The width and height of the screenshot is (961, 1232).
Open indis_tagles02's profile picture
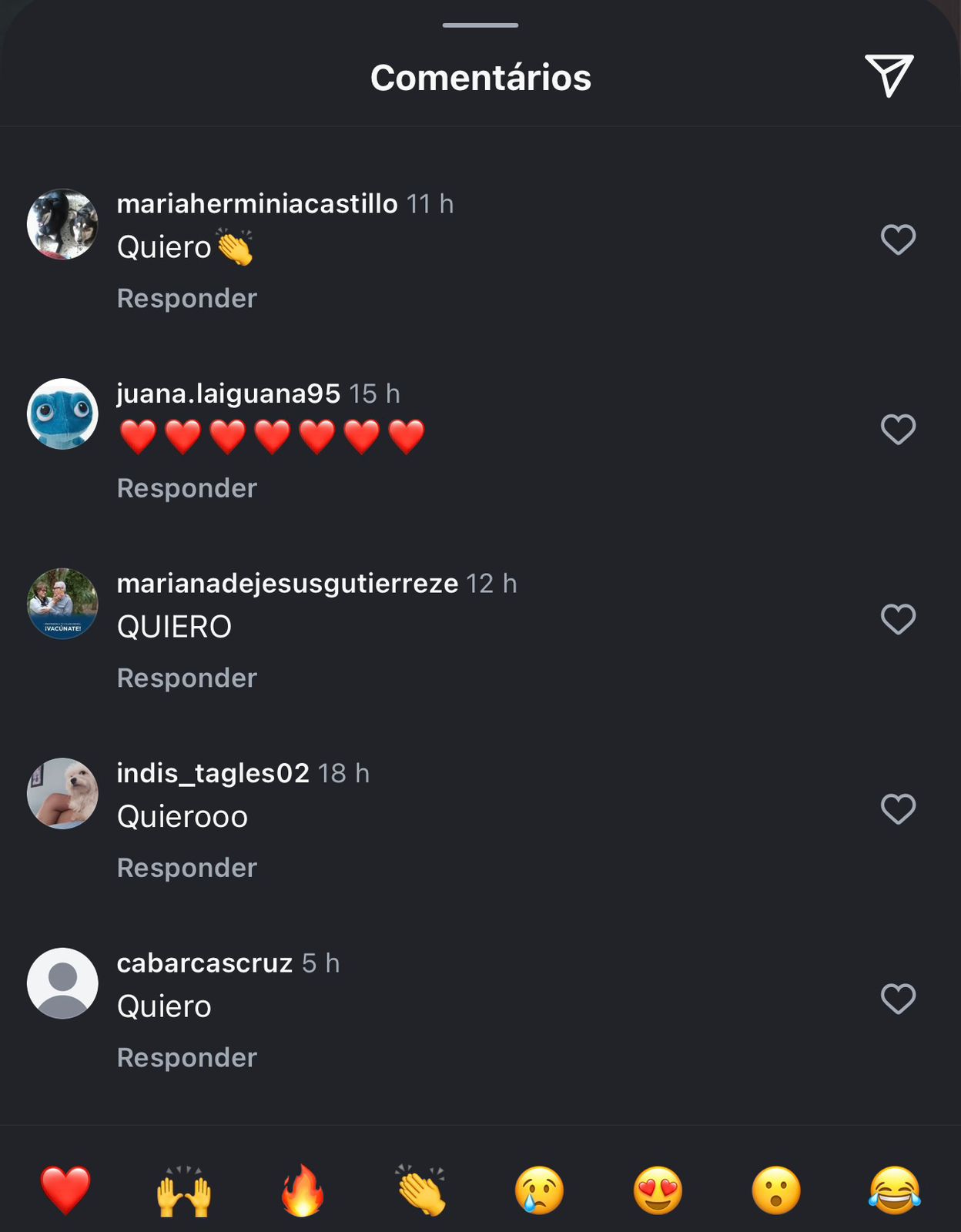(62, 793)
